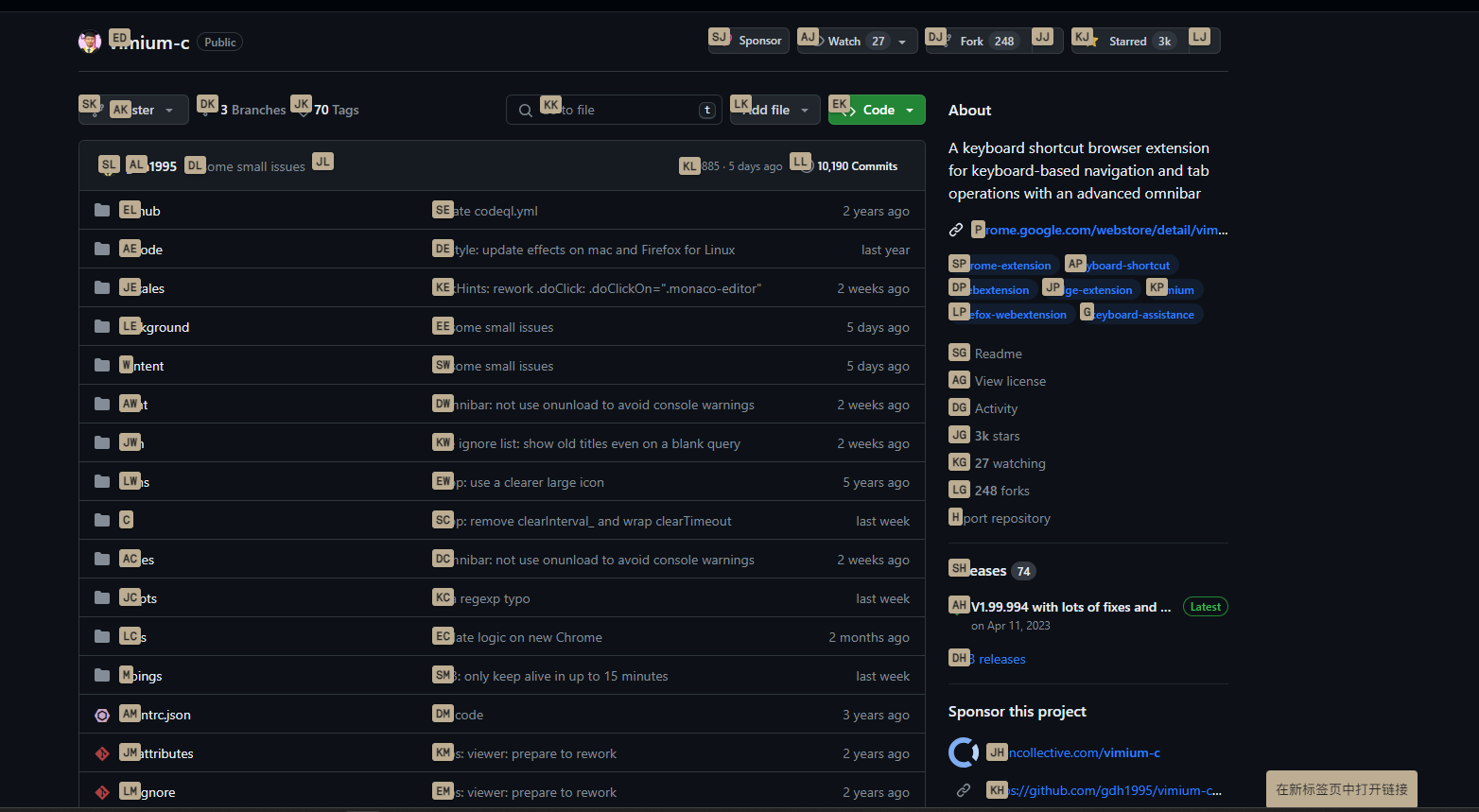Click the Sponsor button
Viewport: 1479px width, 812px height.
(749, 41)
